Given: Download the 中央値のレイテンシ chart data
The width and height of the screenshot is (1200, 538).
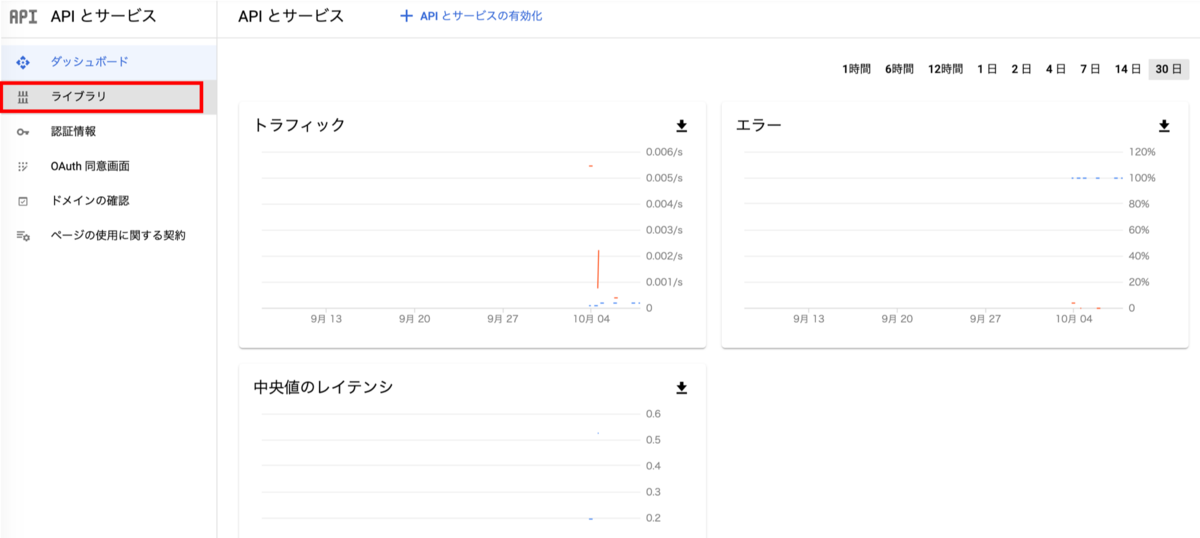Looking at the screenshot, I should tap(682, 387).
